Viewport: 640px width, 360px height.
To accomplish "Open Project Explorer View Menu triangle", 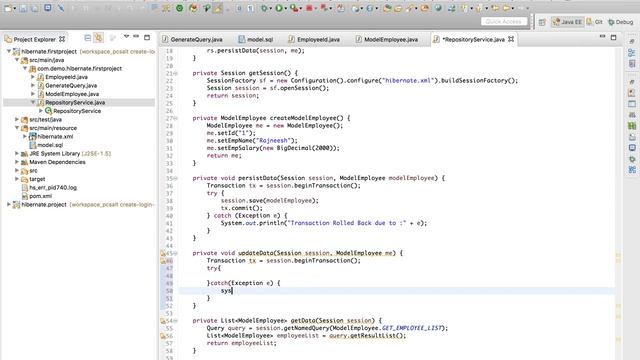I will 126,37.
